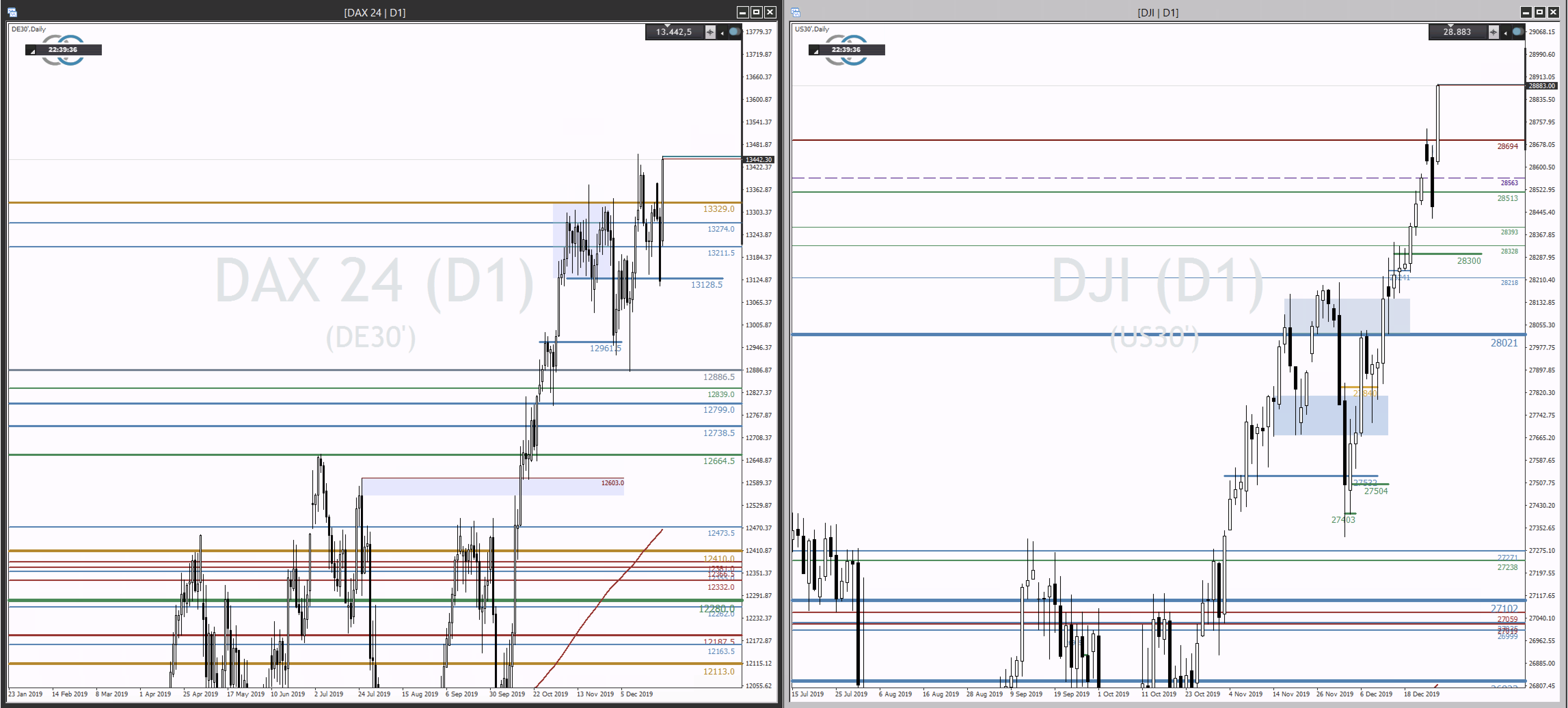Select the 28021 level label

click(x=1504, y=343)
